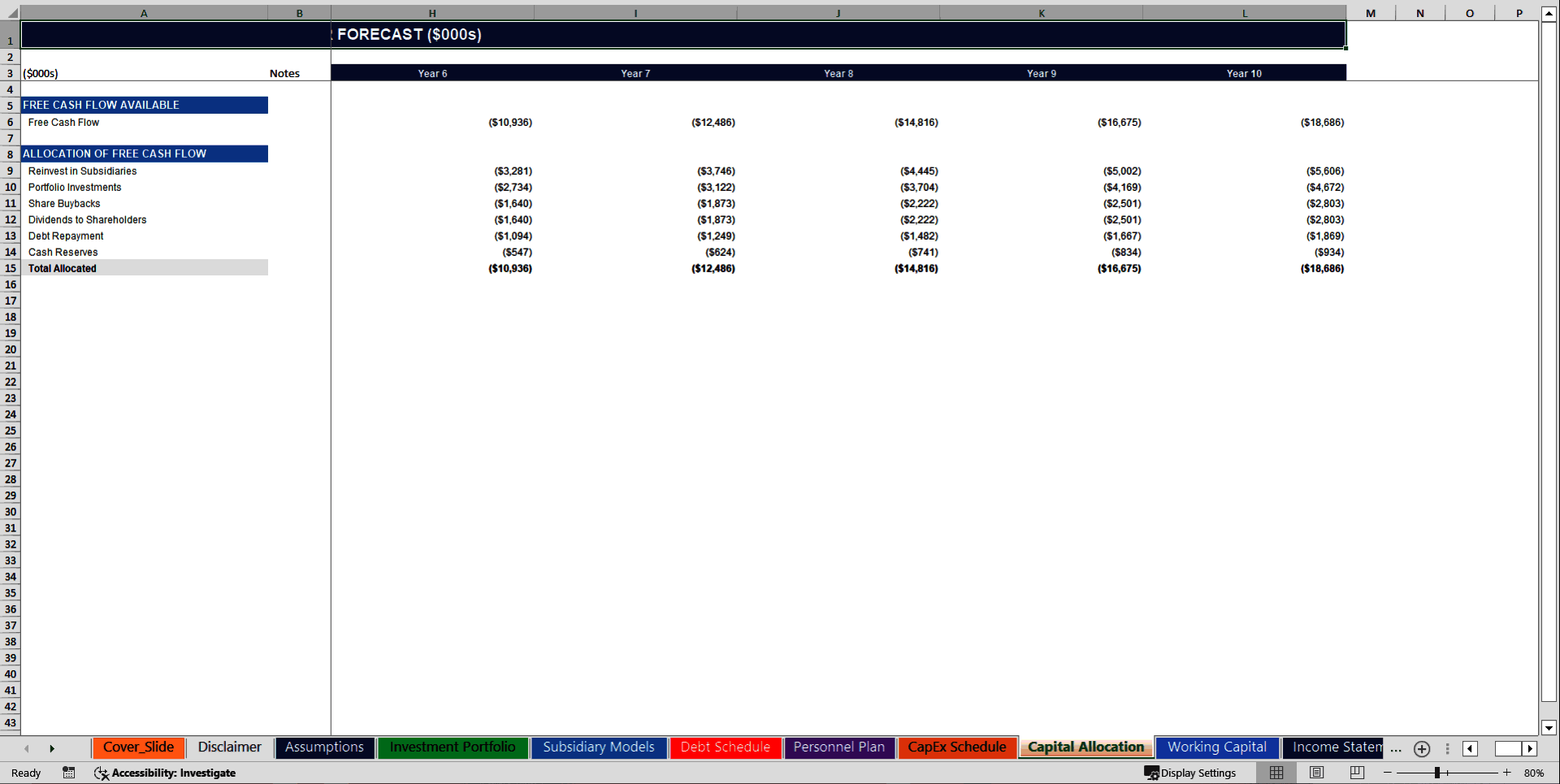This screenshot has height=784, width=1560.
Task: Switch to Page Layout view
Action: point(1316,773)
